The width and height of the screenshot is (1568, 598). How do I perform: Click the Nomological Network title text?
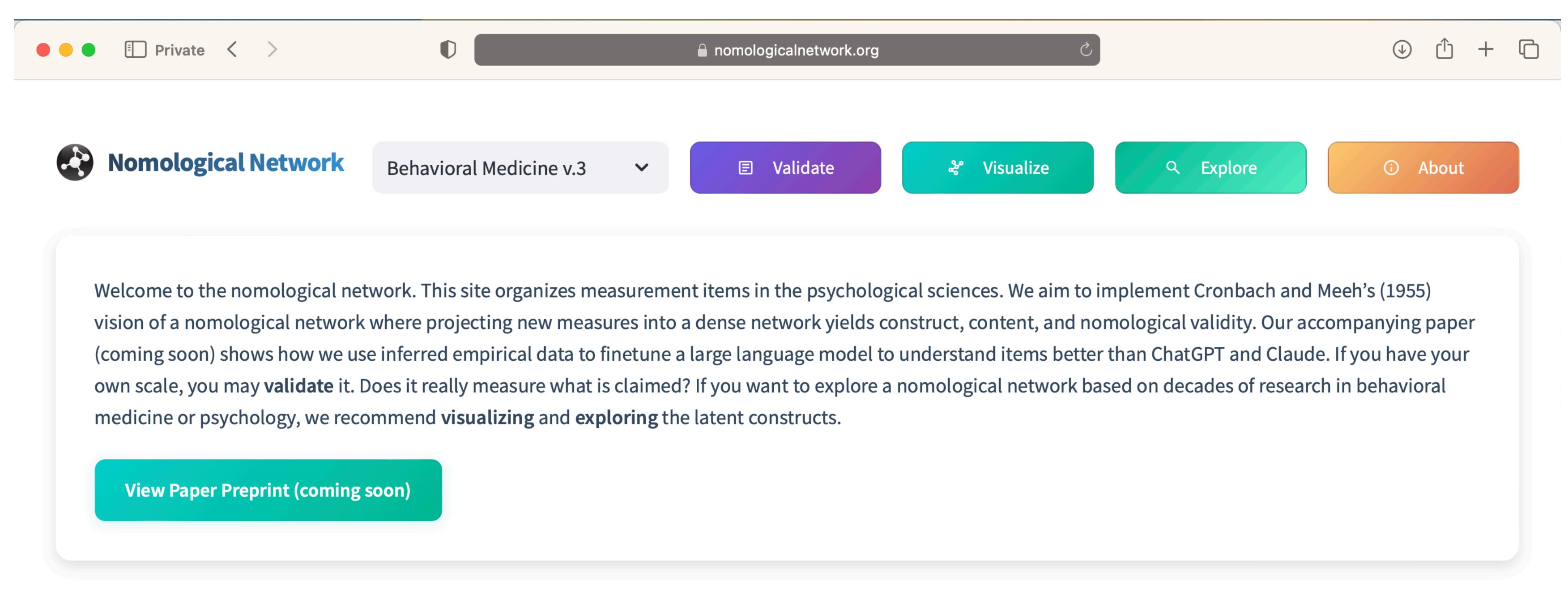[x=226, y=162]
